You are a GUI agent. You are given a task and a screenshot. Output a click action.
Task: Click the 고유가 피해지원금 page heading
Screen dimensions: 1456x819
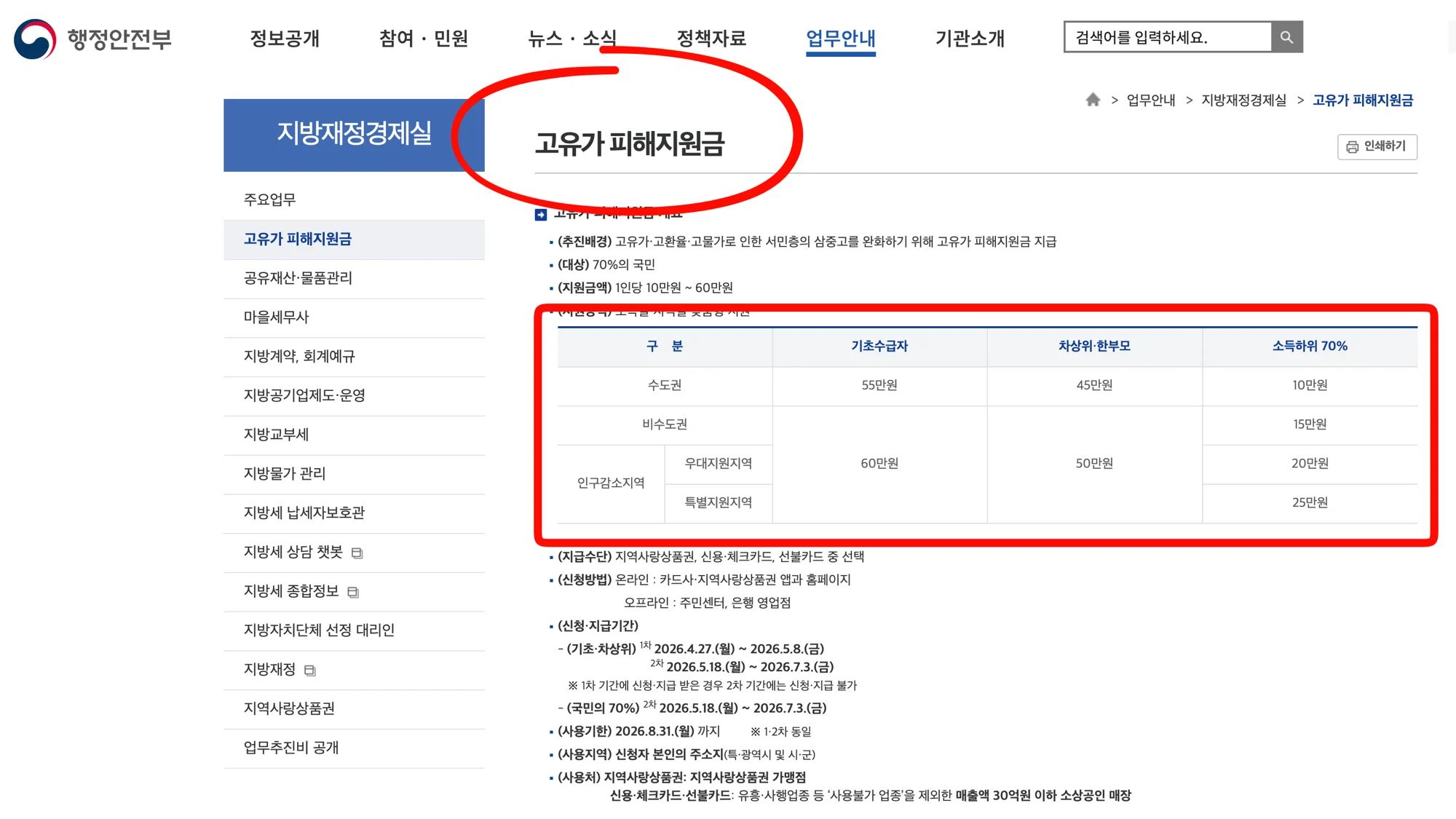(630, 144)
